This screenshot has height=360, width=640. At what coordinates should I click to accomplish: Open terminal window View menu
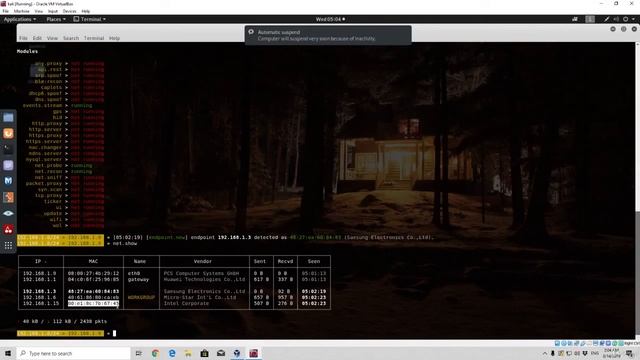[x=52, y=38]
